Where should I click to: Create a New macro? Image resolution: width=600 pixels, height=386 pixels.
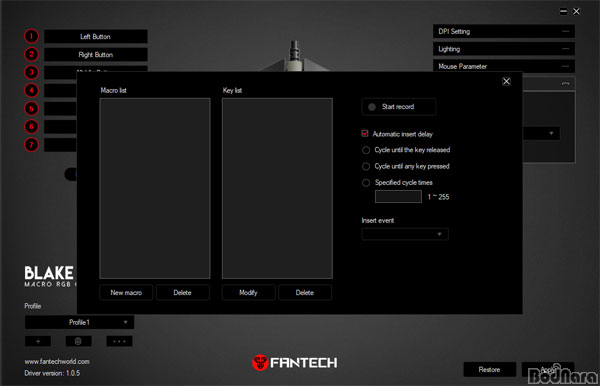(x=126, y=293)
